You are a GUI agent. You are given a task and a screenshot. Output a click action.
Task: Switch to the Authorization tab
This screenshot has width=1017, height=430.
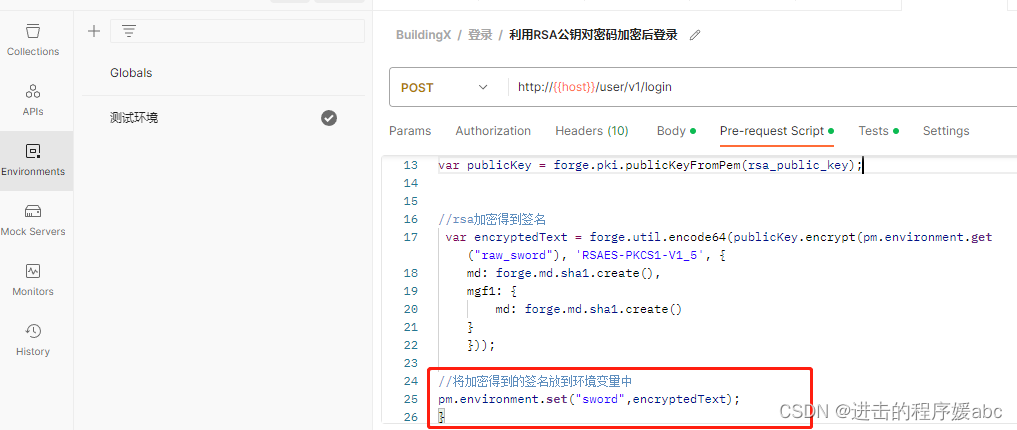coord(493,131)
